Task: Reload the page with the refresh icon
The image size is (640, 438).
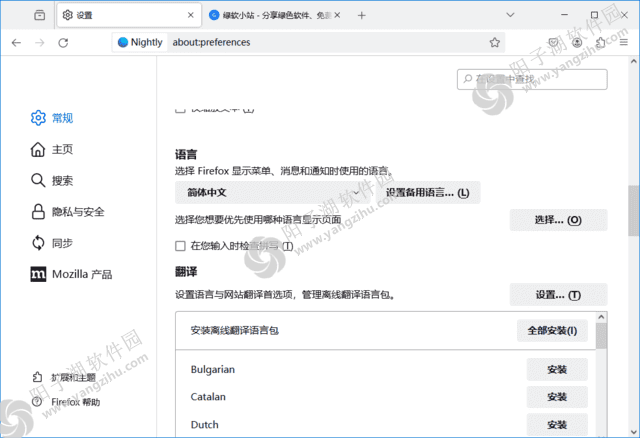Action: (x=63, y=42)
